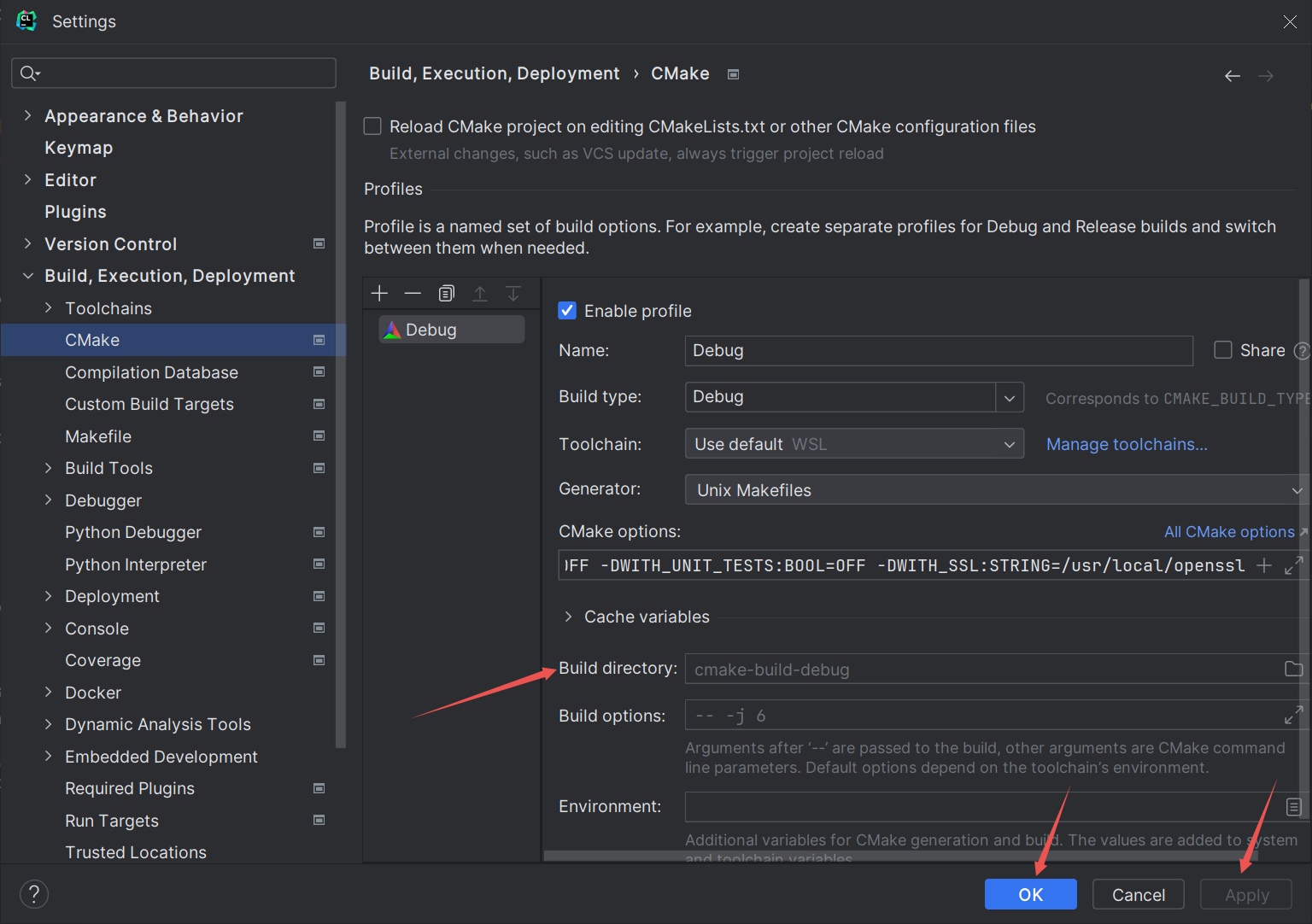Expand the Debugger tree node
This screenshot has width=1312, height=924.
(x=48, y=500)
